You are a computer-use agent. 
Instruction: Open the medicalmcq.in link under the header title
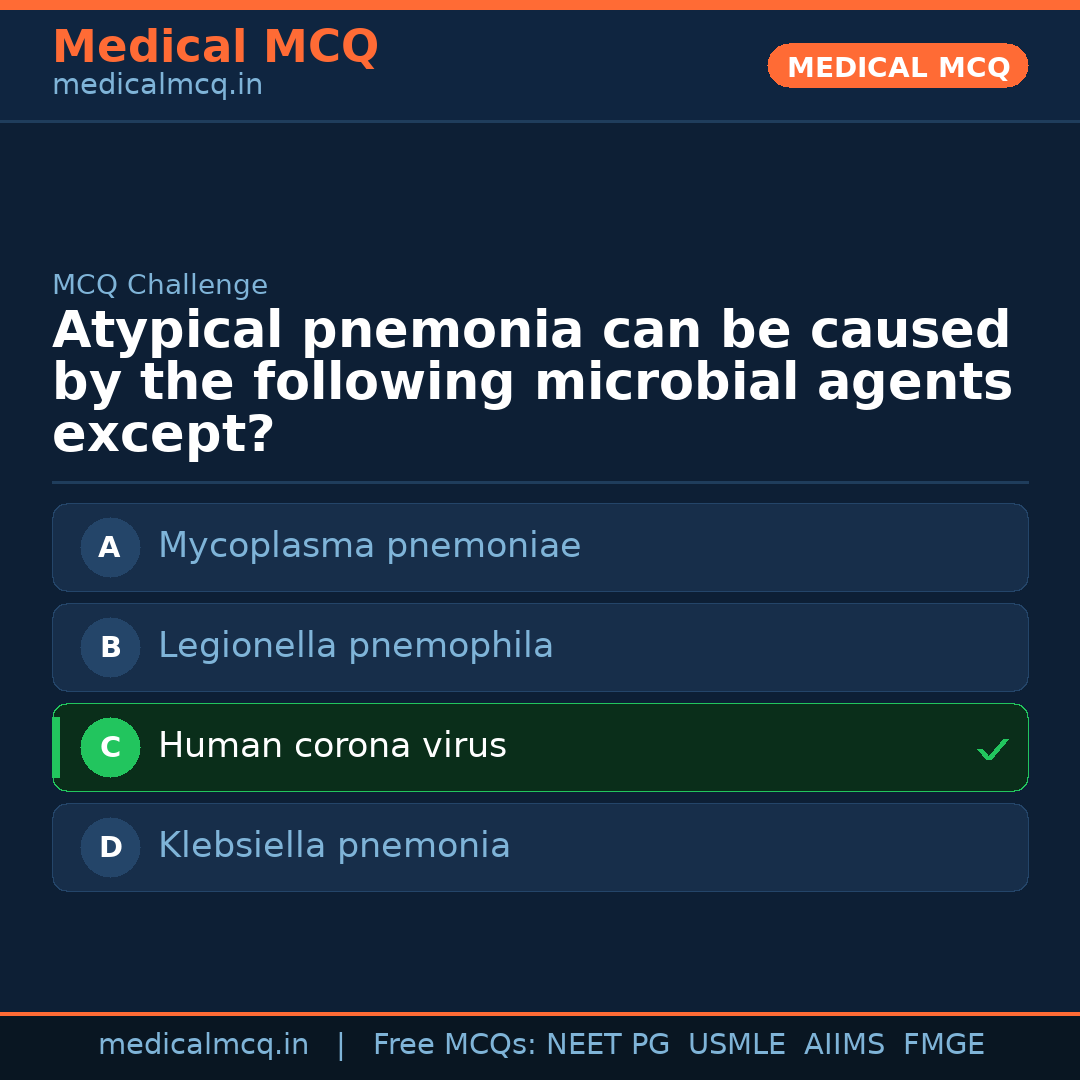tap(157, 85)
